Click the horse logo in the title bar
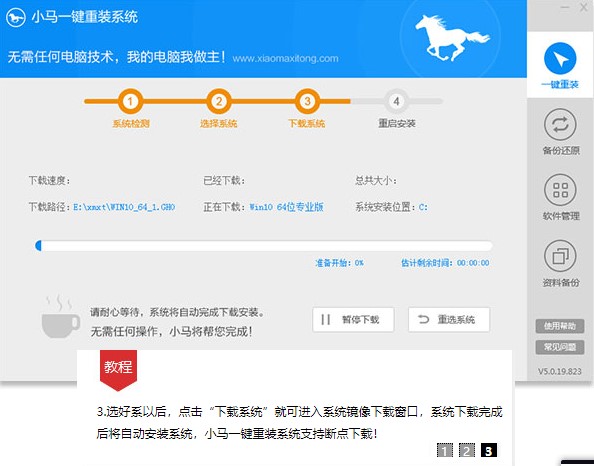Image resolution: width=594 pixels, height=466 pixels. [16, 17]
